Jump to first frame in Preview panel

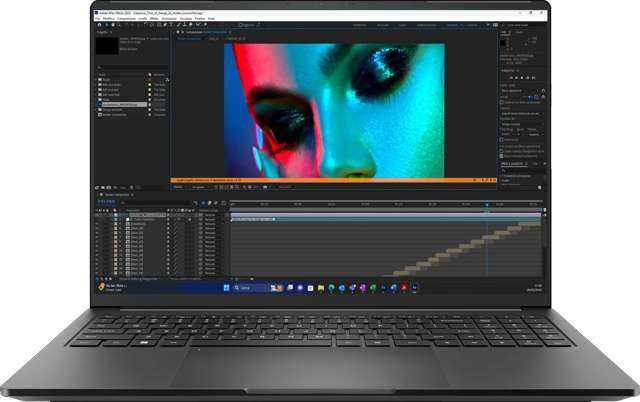tap(511, 78)
